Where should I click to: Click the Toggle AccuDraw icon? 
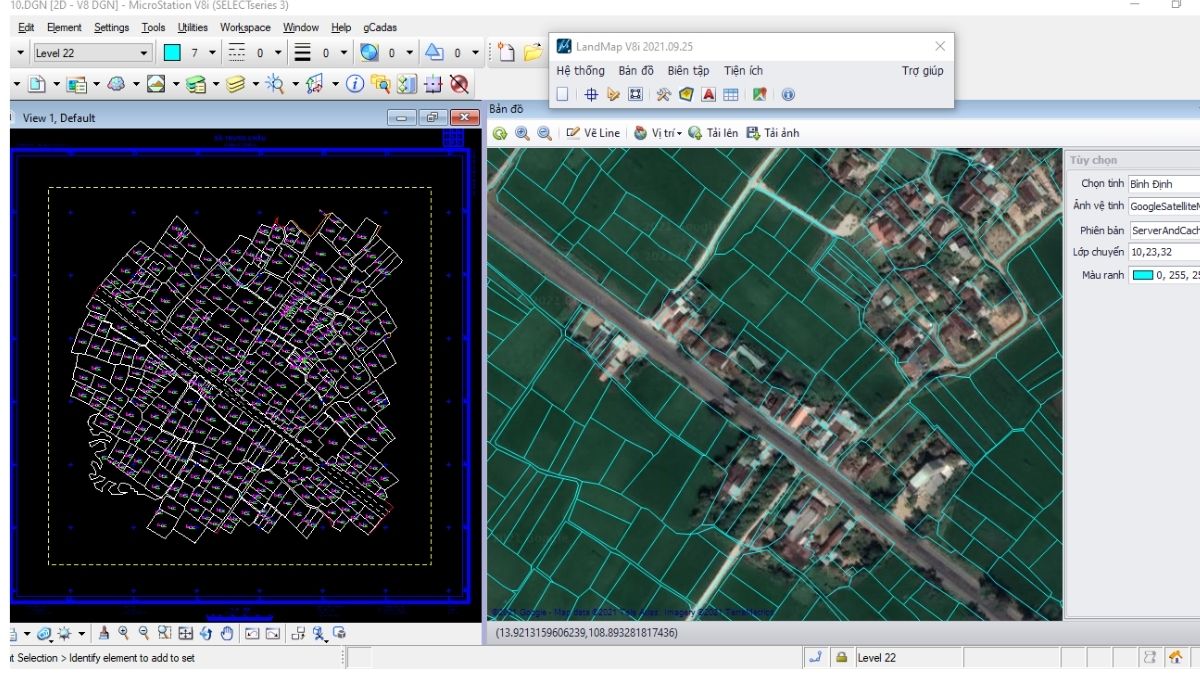pyautogui.click(x=433, y=84)
